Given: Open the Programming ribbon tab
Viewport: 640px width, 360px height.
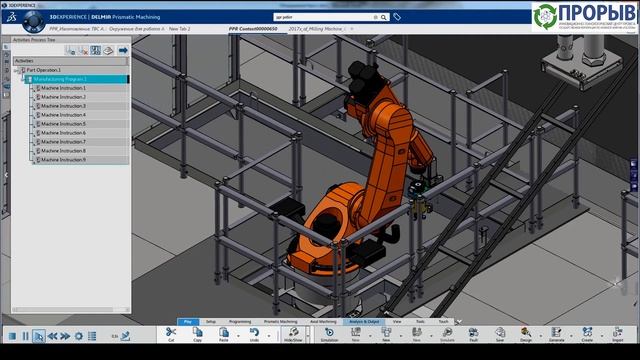Looking at the screenshot, I should click(240, 322).
